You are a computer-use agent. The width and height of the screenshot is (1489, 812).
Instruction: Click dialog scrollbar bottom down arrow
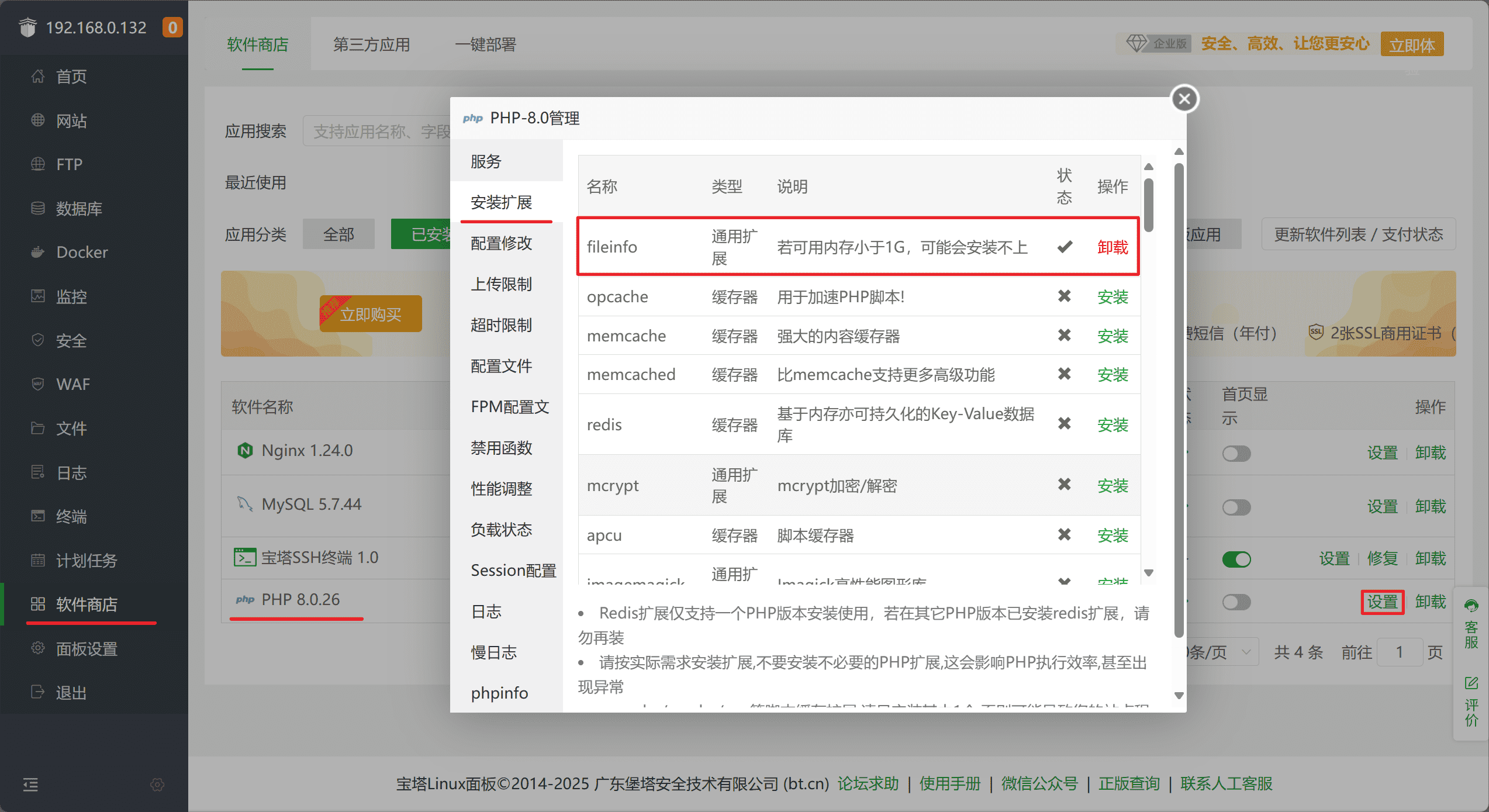[1179, 696]
